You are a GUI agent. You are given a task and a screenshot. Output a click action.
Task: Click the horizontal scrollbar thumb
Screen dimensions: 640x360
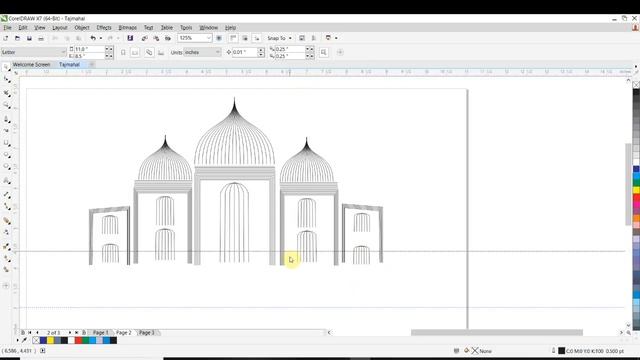[x=497, y=333]
